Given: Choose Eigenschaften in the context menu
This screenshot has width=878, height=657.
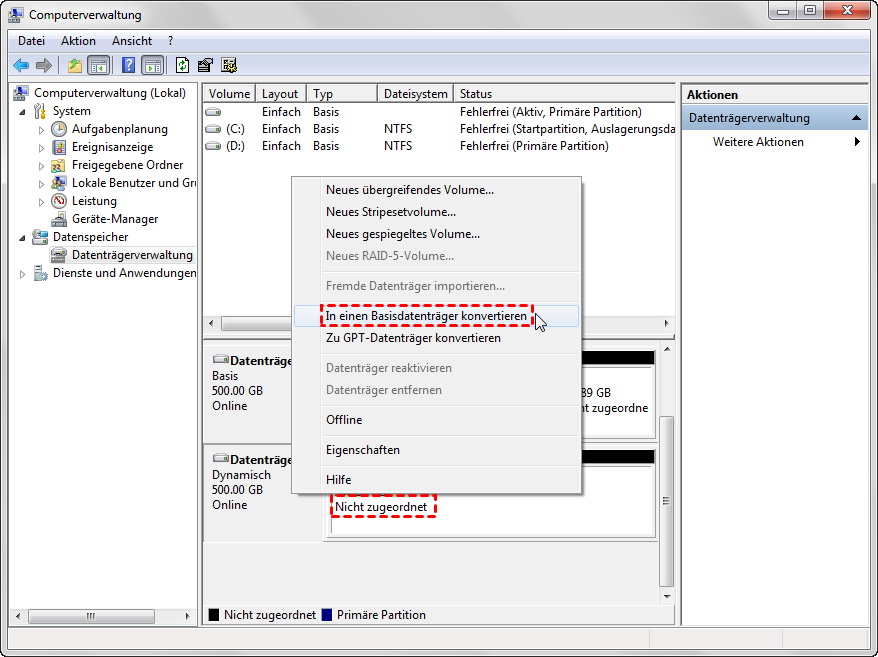Looking at the screenshot, I should (x=436, y=450).
